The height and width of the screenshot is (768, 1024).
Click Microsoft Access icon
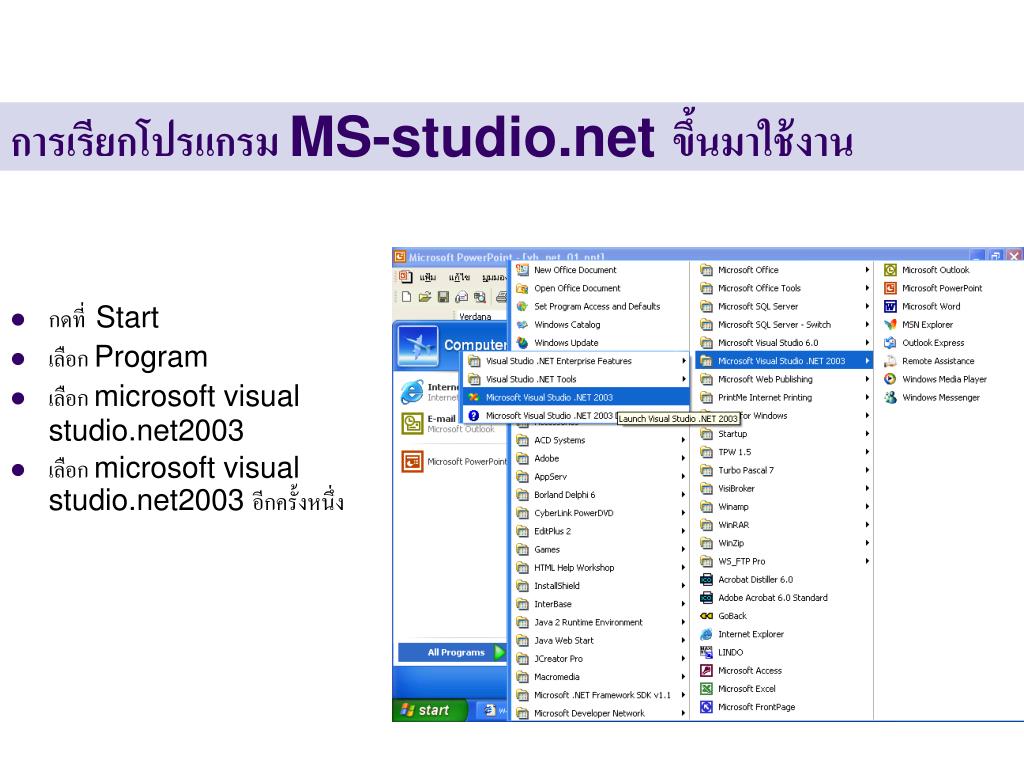706,670
